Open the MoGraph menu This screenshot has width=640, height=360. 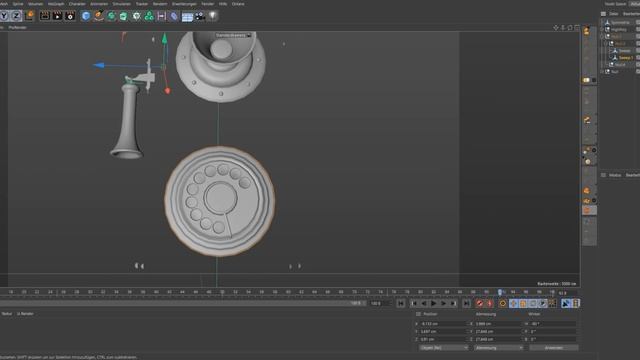coord(56,4)
